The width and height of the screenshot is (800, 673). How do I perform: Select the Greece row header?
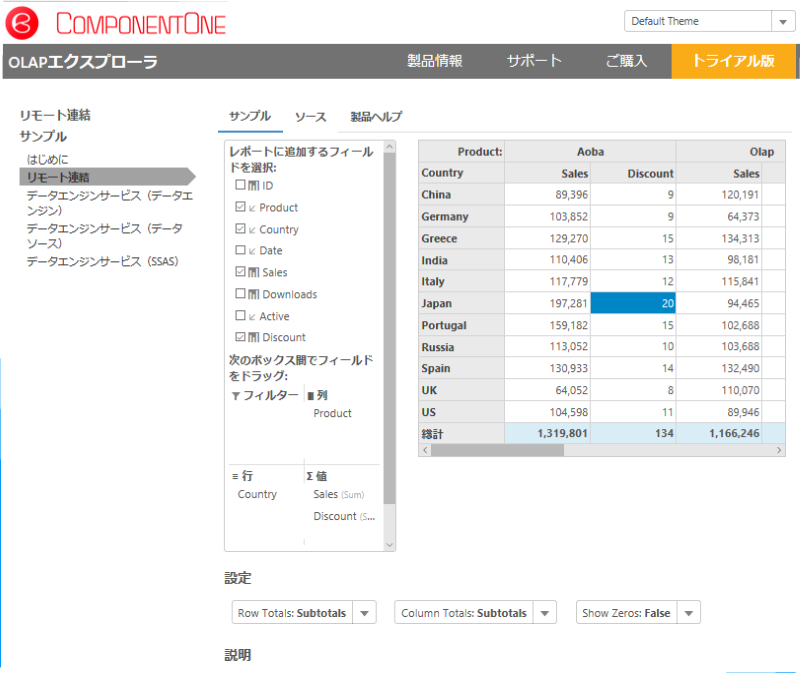tap(462, 238)
